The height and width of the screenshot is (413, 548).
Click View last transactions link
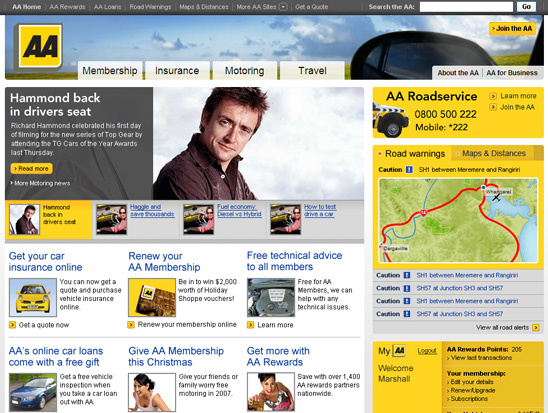(x=481, y=358)
